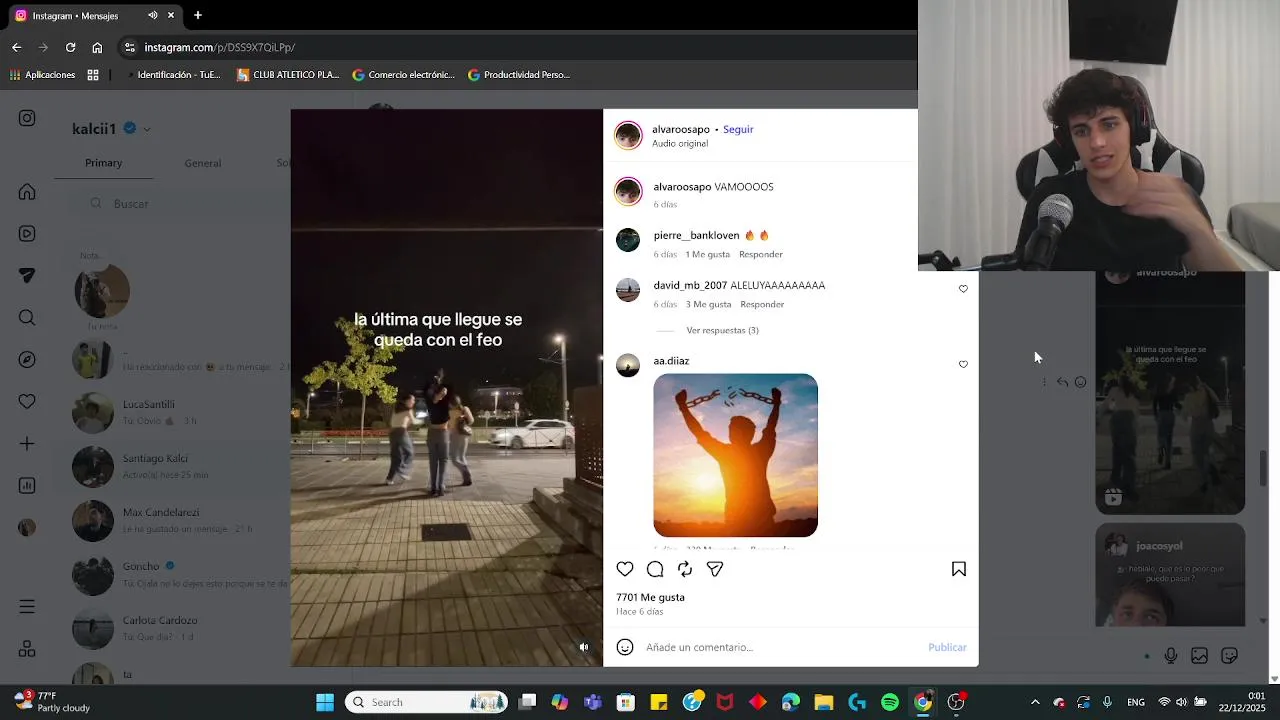Open Notifications heart in sidebar
The width and height of the screenshot is (1280, 720).
pyautogui.click(x=27, y=402)
